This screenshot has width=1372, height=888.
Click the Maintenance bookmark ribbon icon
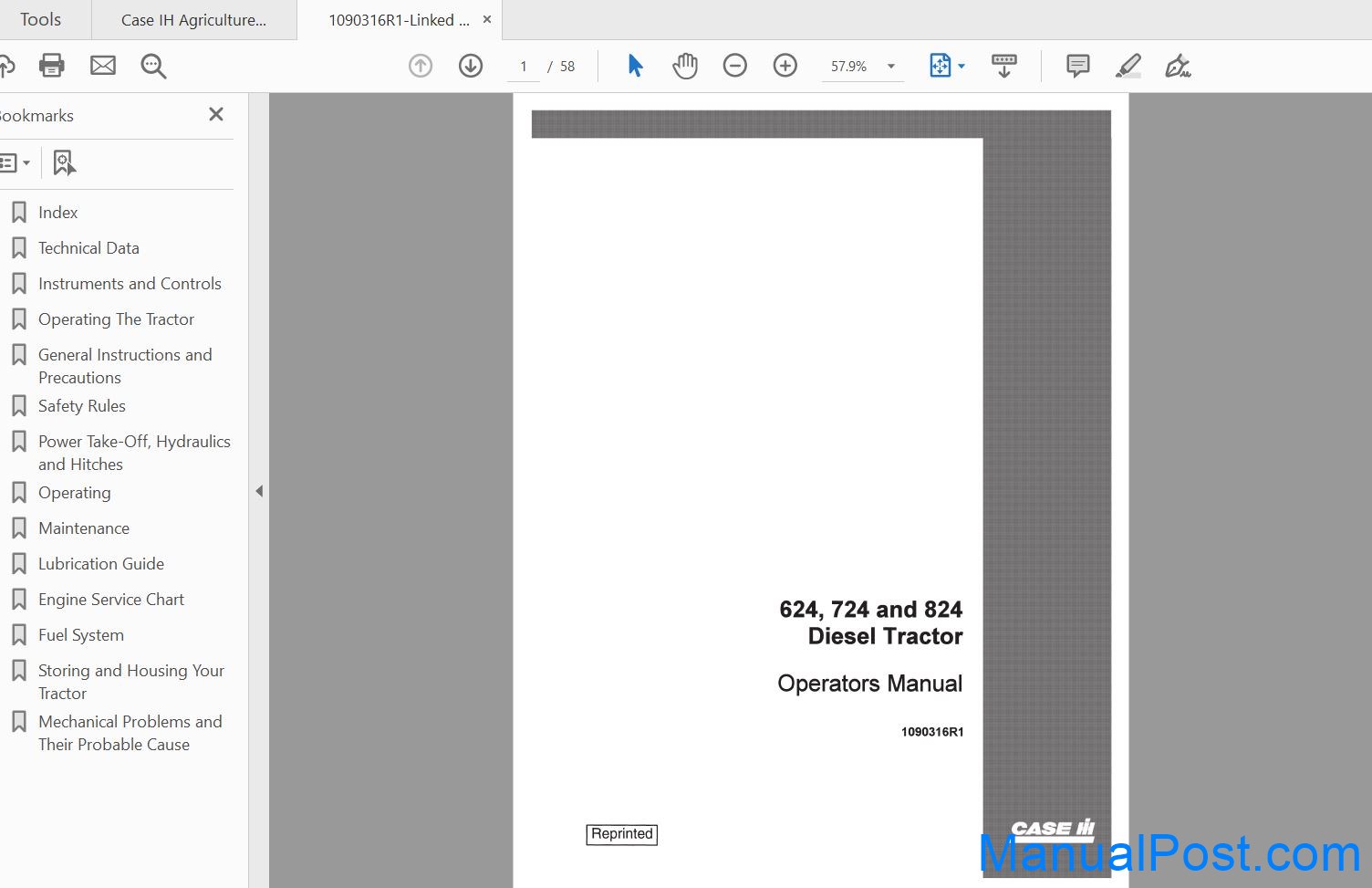[18, 528]
